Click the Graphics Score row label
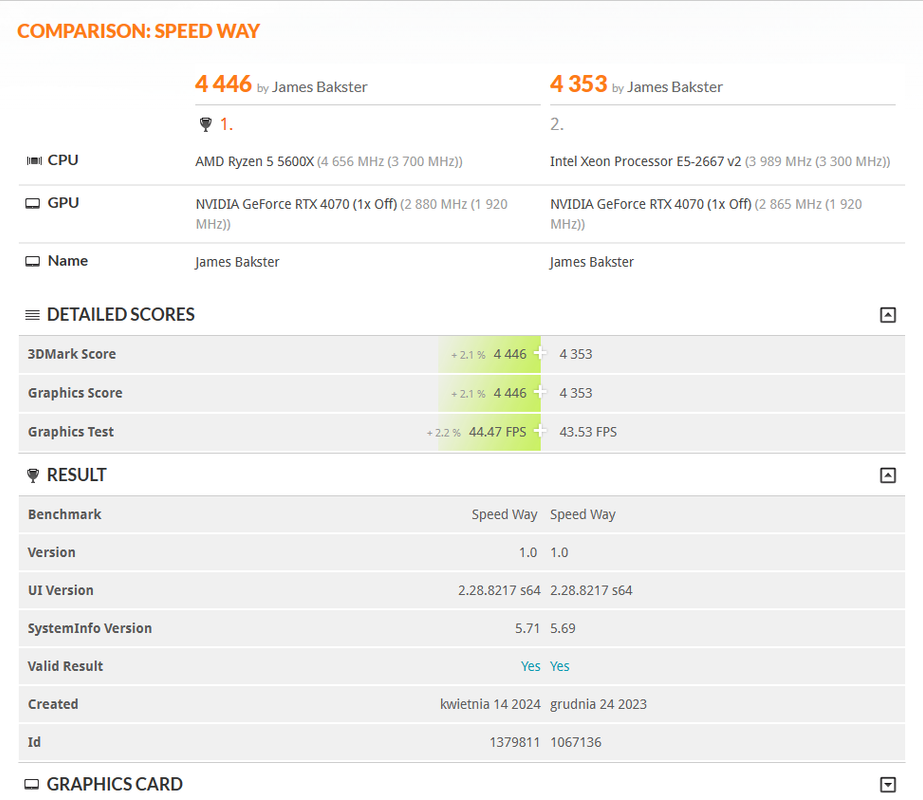The image size is (923, 800). coord(75,393)
